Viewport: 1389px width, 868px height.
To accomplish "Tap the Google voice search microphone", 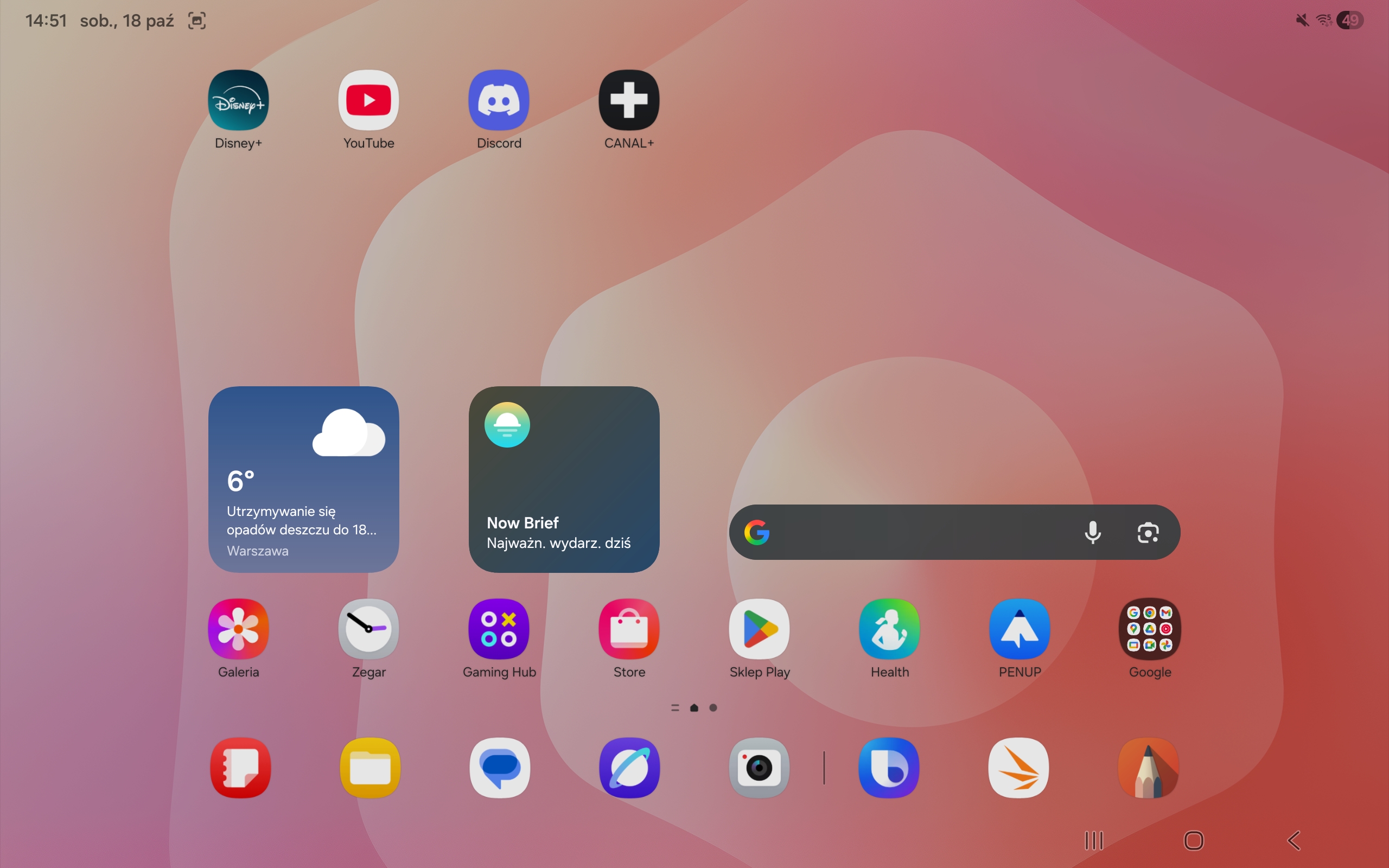I will click(1093, 533).
